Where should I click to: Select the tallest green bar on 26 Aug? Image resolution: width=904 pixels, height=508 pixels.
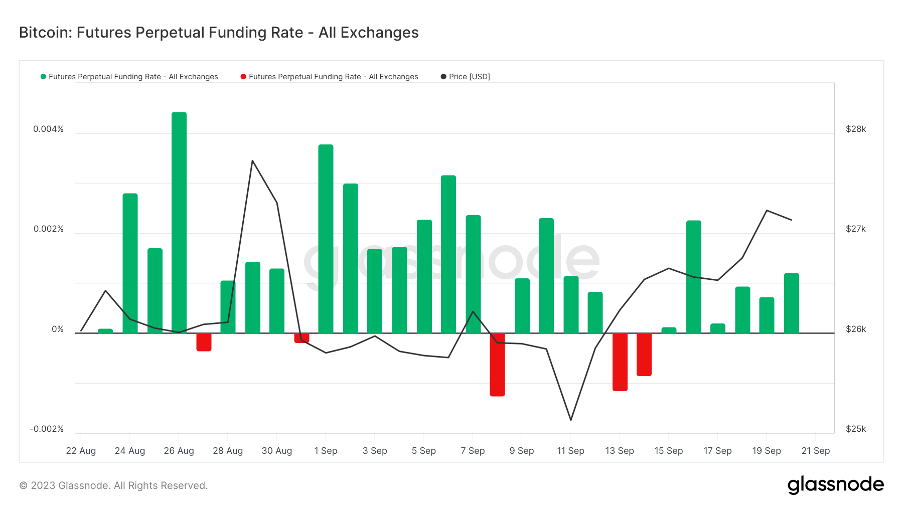pos(179,222)
